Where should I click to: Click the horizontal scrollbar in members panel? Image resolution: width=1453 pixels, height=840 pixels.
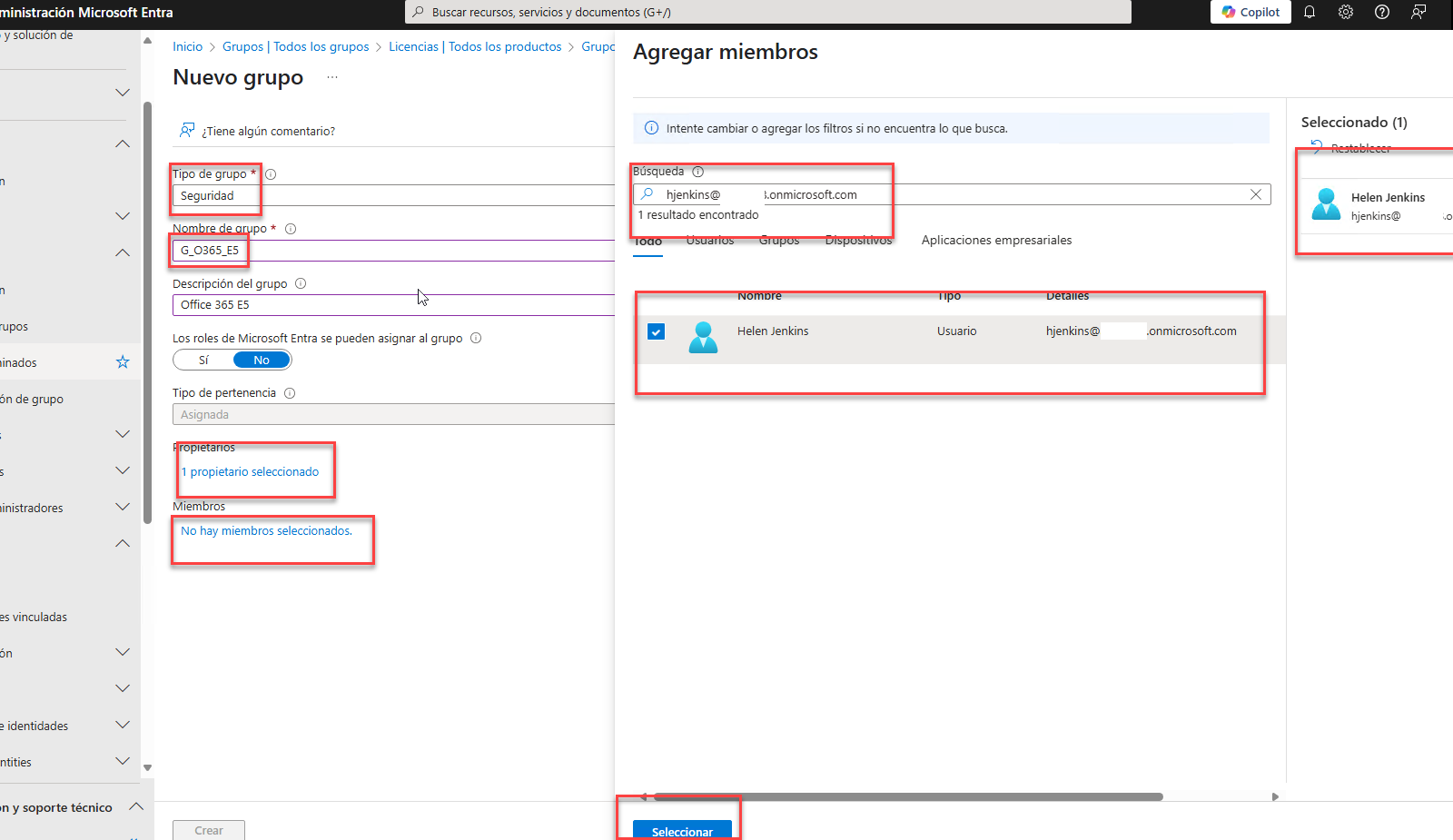pyautogui.click(x=908, y=796)
